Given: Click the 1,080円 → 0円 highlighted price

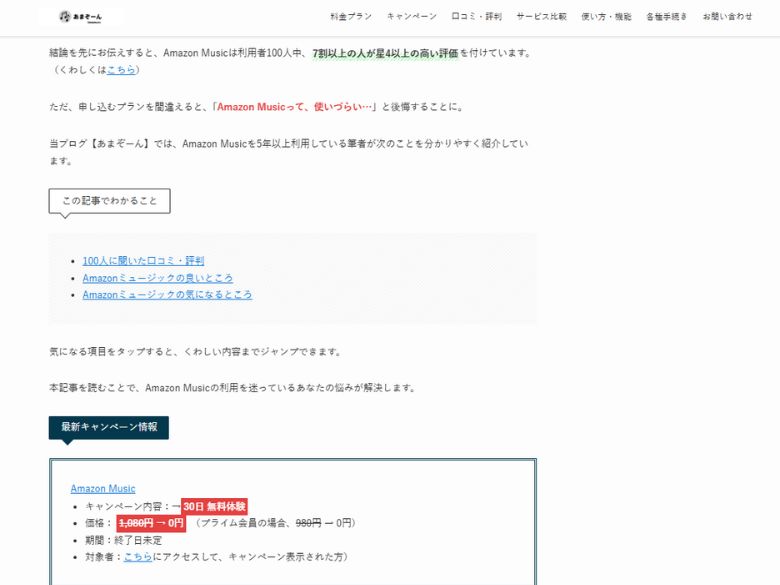Looking at the screenshot, I should (151, 523).
